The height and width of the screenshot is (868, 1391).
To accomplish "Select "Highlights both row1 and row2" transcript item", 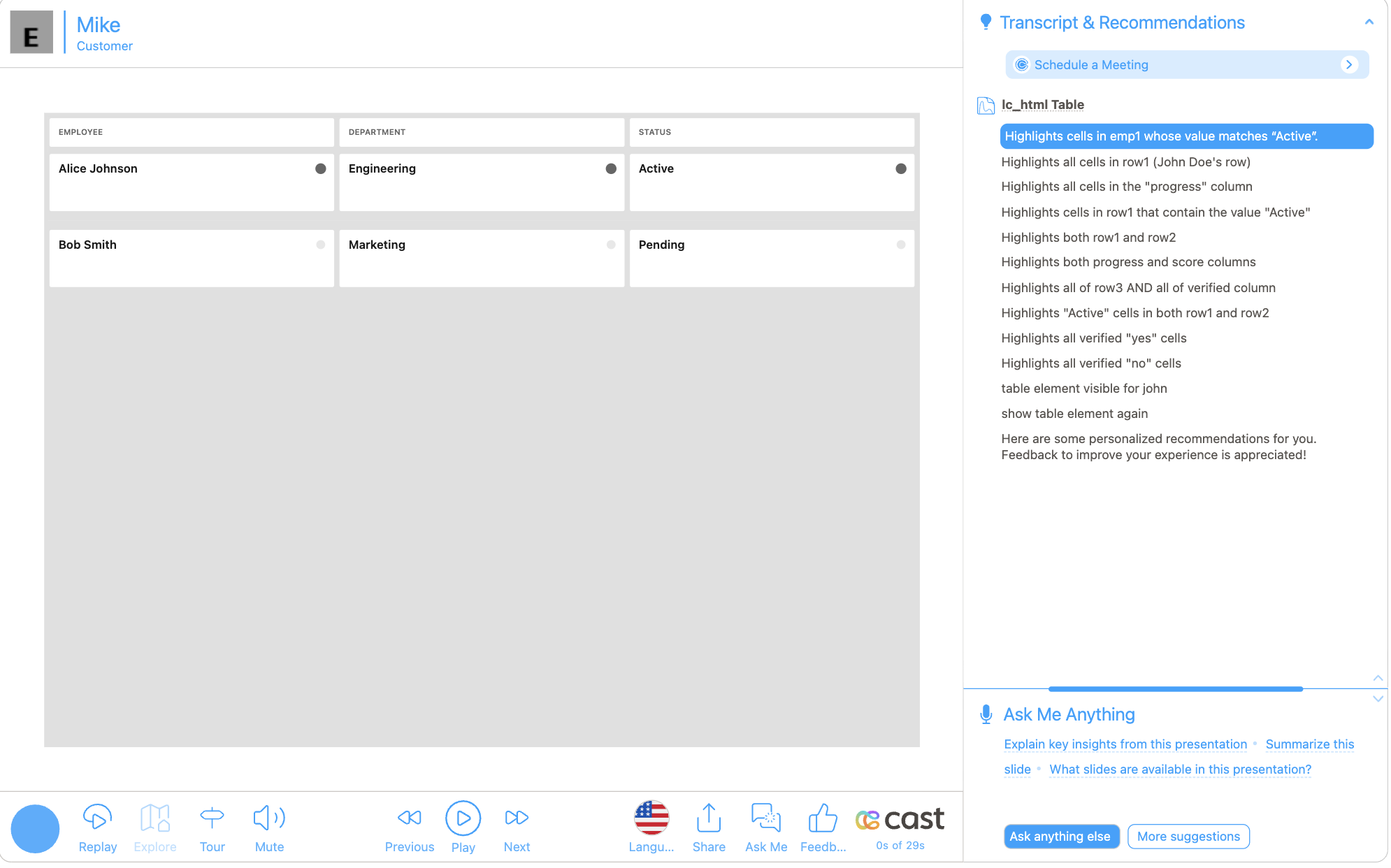I will point(1088,238).
